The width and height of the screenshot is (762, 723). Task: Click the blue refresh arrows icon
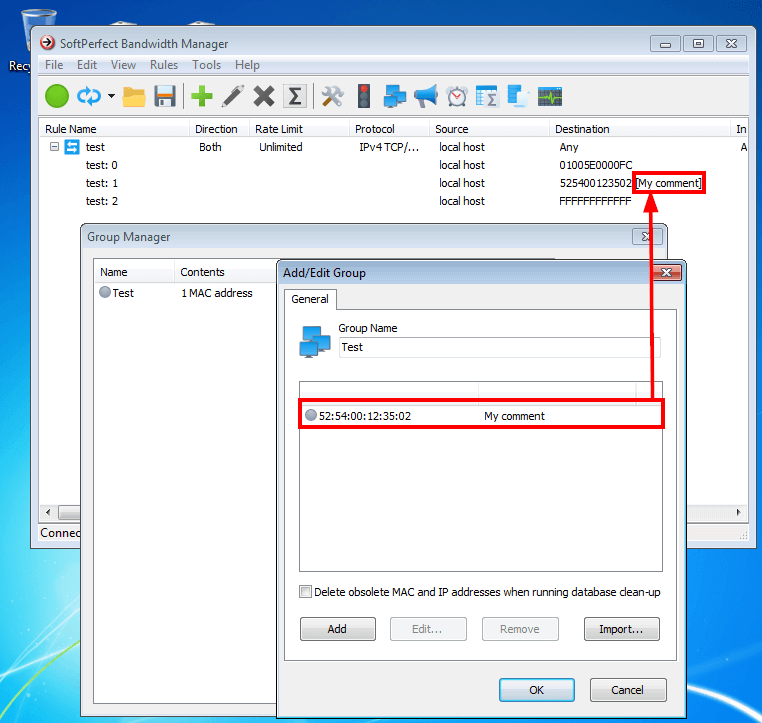[x=89, y=96]
